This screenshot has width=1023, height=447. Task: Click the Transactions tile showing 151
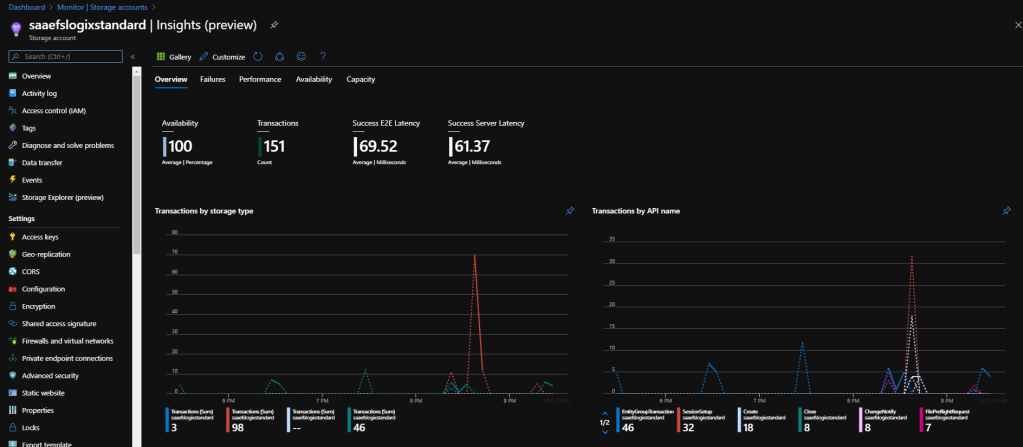[278, 142]
